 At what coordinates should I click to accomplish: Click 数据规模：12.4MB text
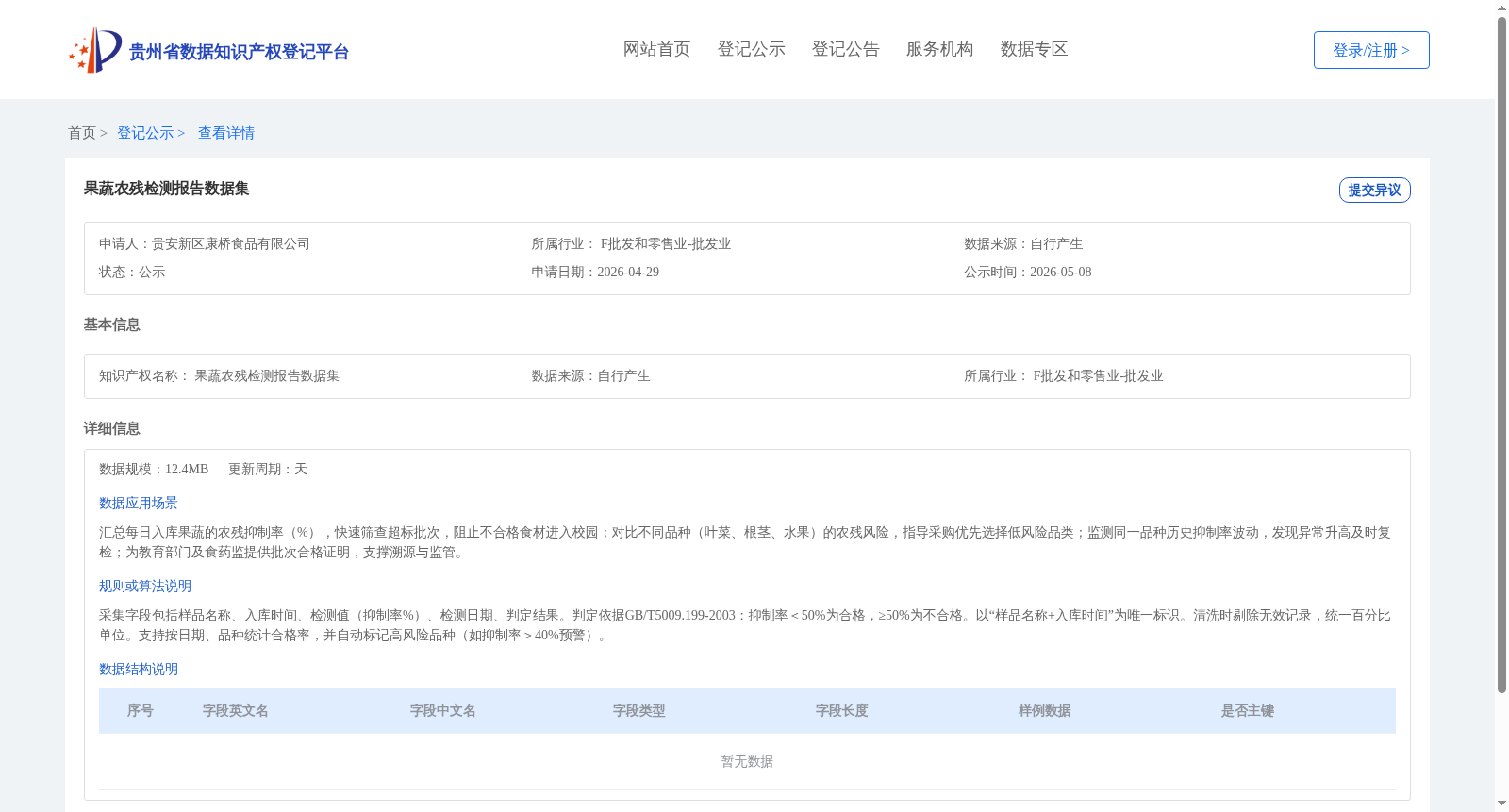click(x=154, y=469)
